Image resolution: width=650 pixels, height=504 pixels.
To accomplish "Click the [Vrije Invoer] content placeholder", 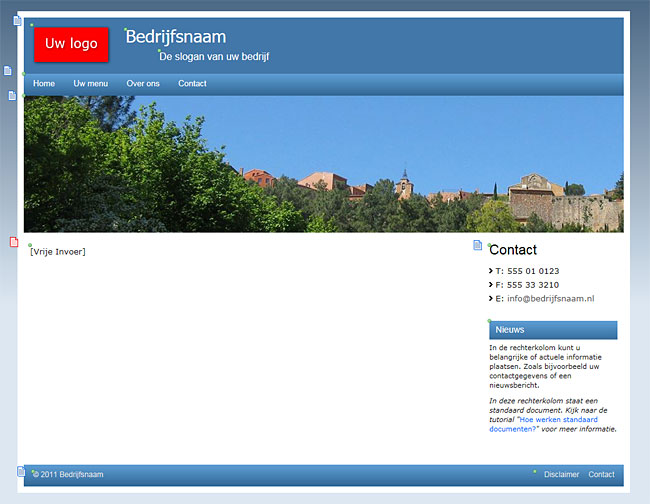I will pos(58,252).
